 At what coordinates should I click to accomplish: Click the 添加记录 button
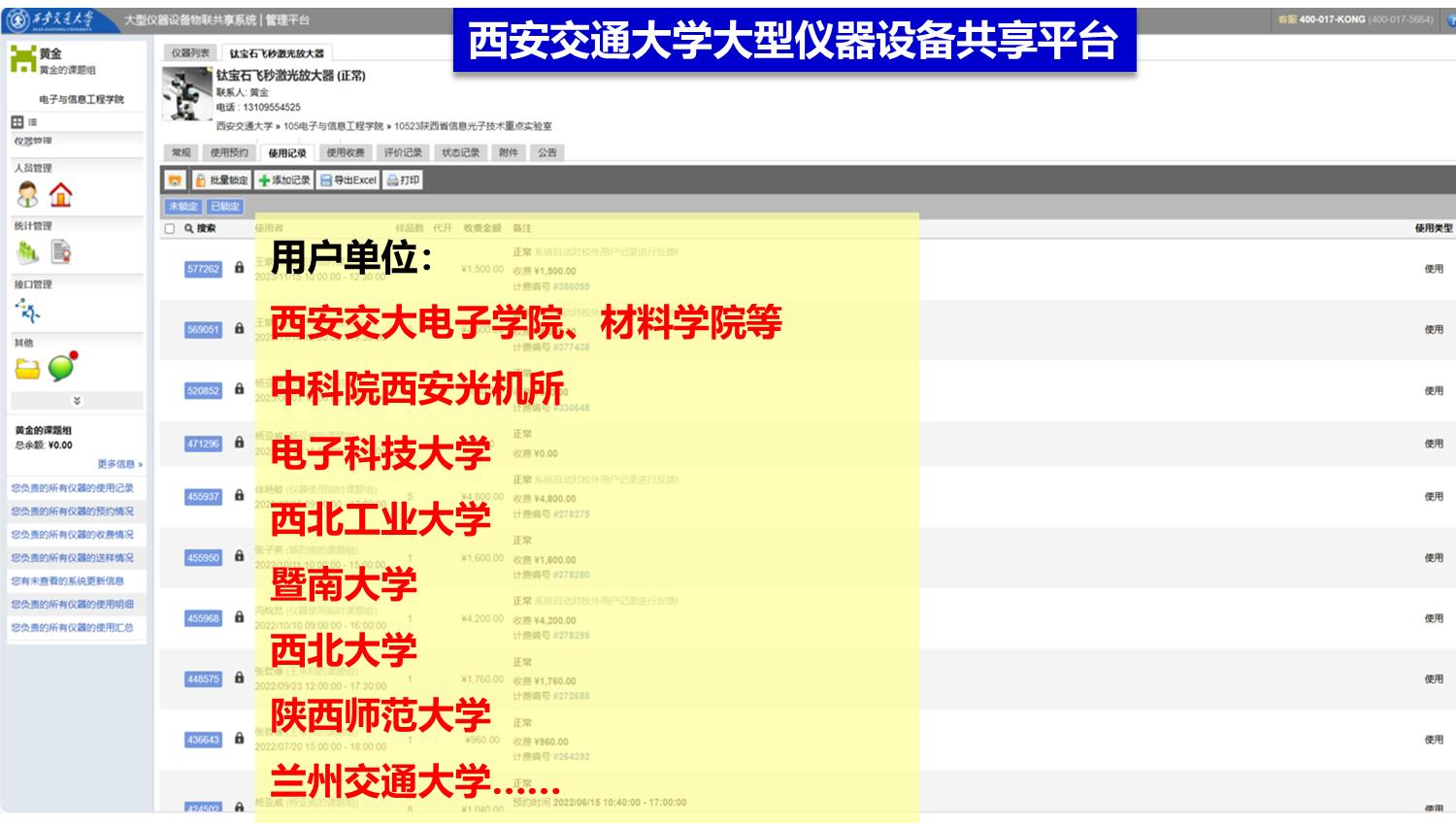pyautogui.click(x=284, y=181)
